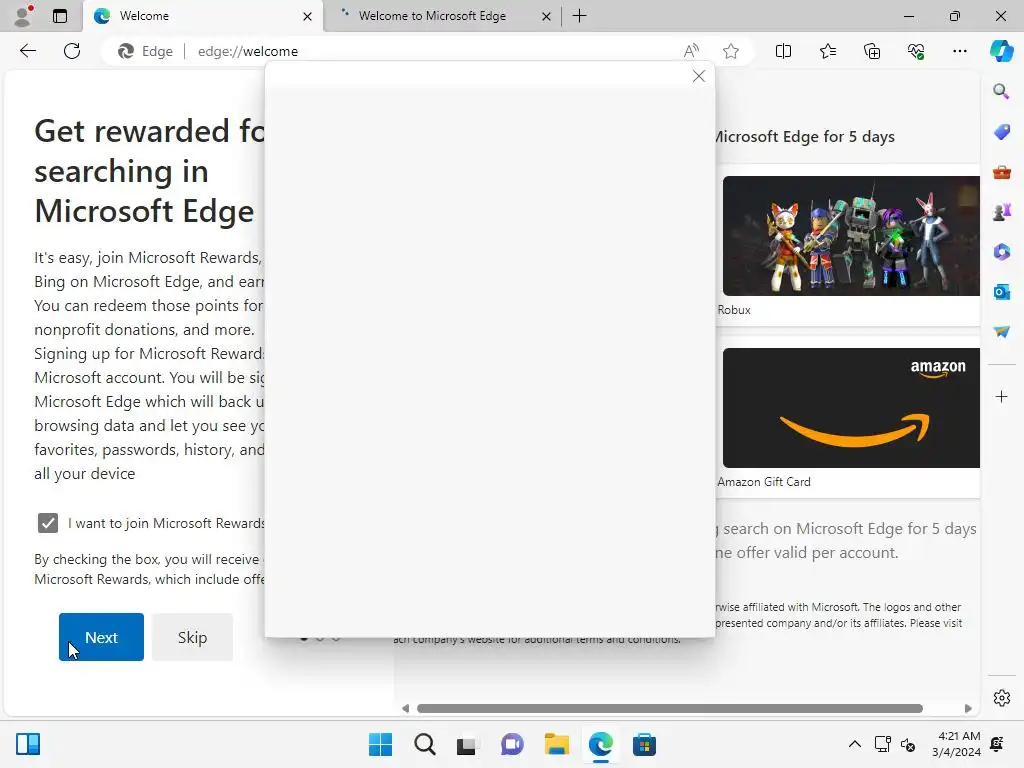The height and width of the screenshot is (768, 1024).
Task: Open sidebar Tools briefcase icon
Action: (x=1001, y=172)
